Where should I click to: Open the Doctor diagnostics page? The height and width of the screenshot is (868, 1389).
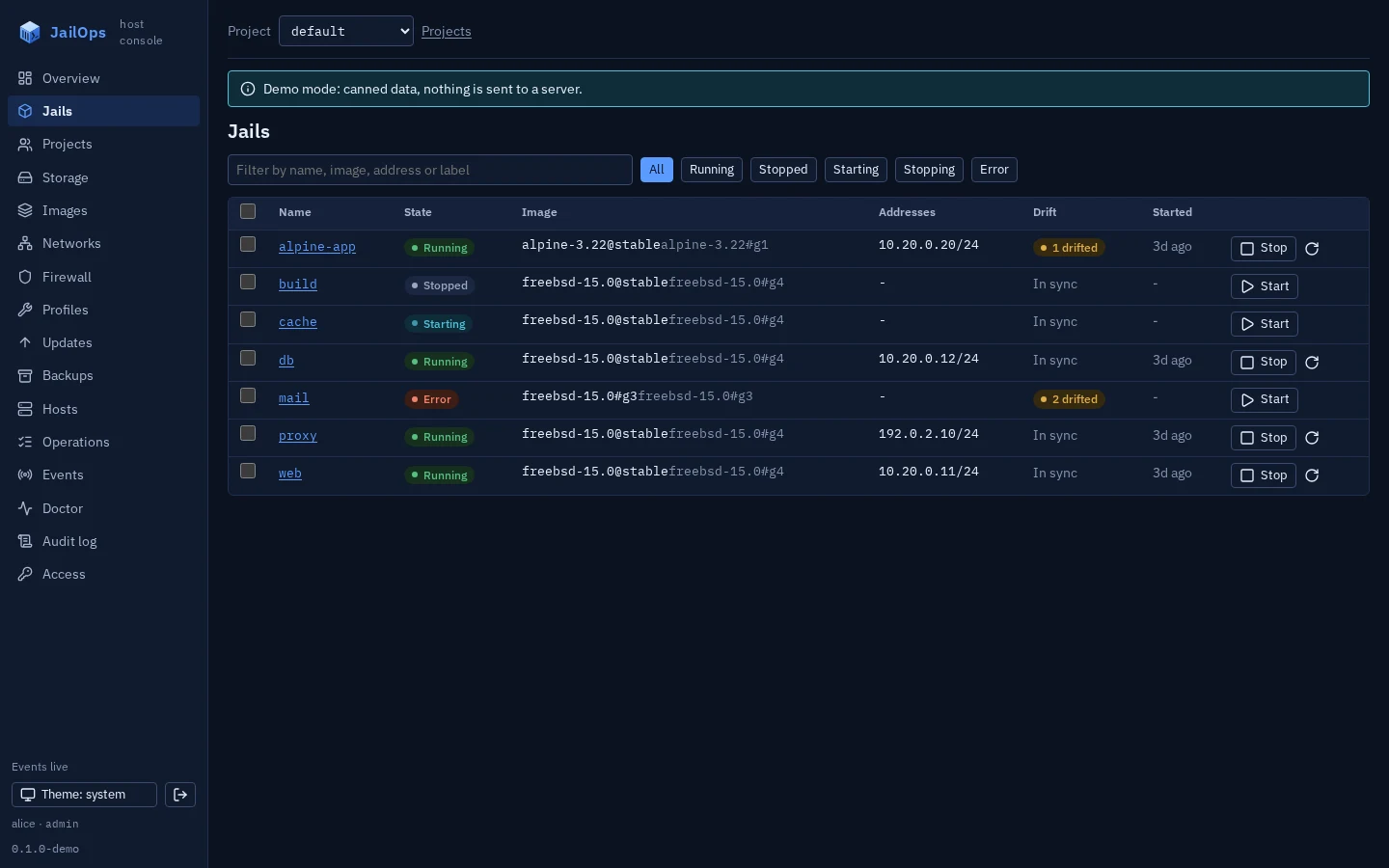pos(103,508)
